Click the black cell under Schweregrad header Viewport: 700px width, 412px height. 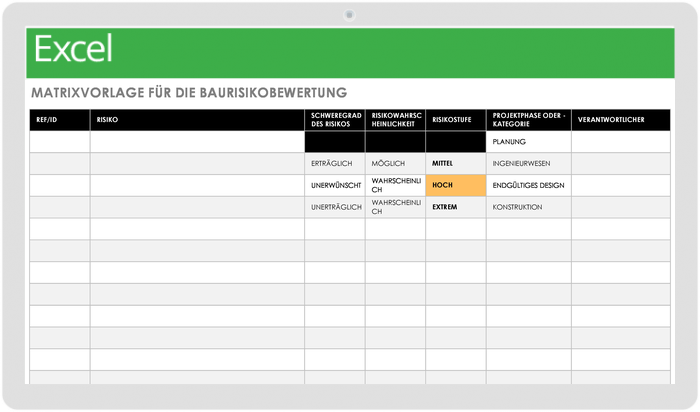pyautogui.click(x=335, y=142)
